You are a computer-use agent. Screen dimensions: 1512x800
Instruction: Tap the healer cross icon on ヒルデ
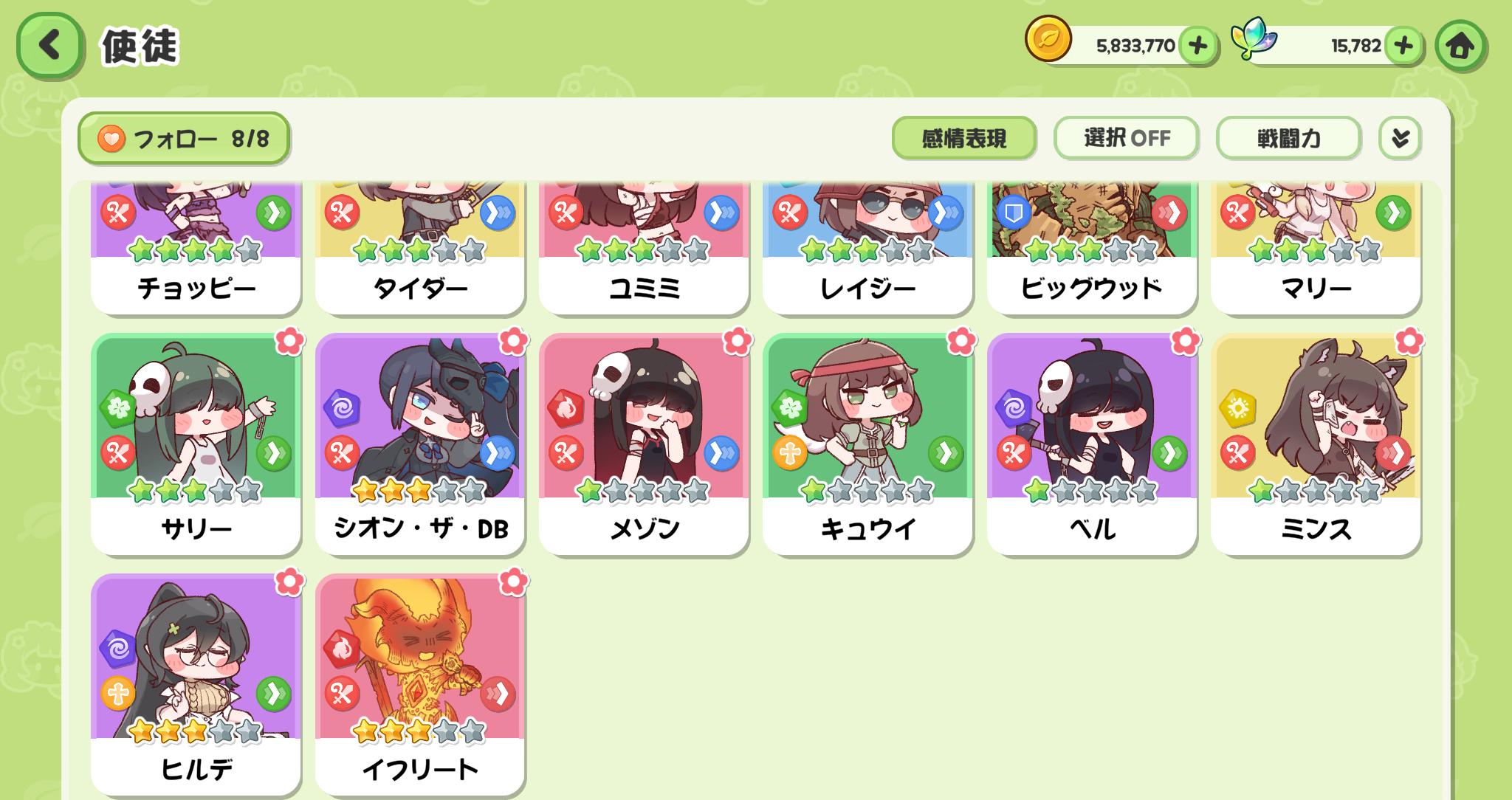118,694
